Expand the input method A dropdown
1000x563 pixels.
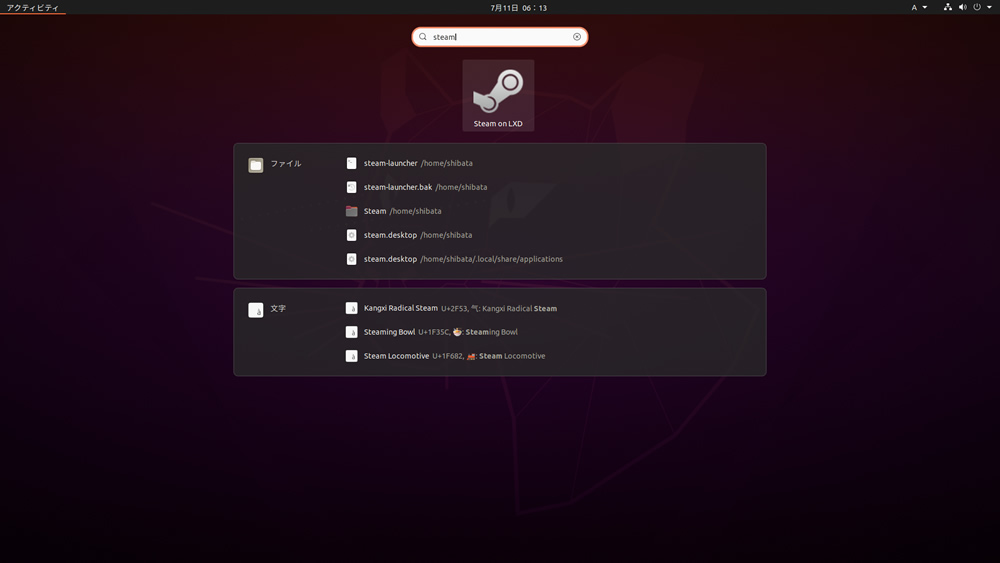click(919, 7)
